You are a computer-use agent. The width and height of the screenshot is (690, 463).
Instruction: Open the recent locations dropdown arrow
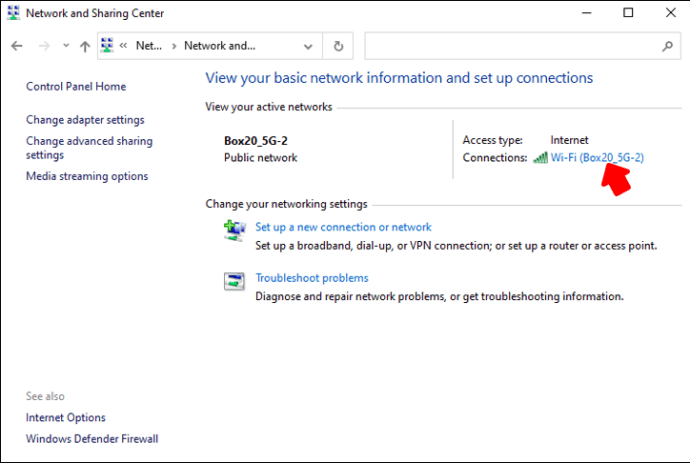[x=65, y=46]
